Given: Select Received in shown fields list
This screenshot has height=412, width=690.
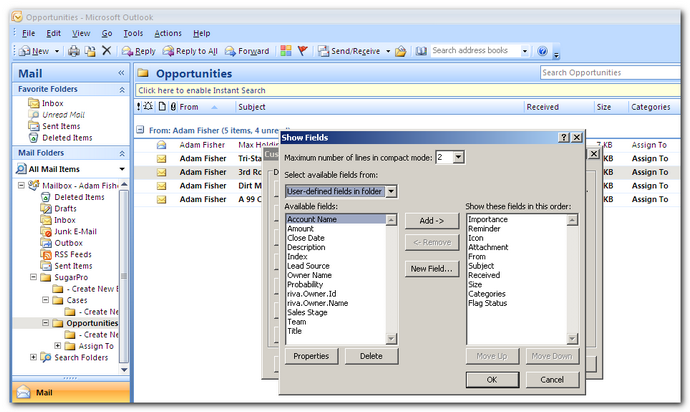Looking at the screenshot, I should click(x=484, y=275).
